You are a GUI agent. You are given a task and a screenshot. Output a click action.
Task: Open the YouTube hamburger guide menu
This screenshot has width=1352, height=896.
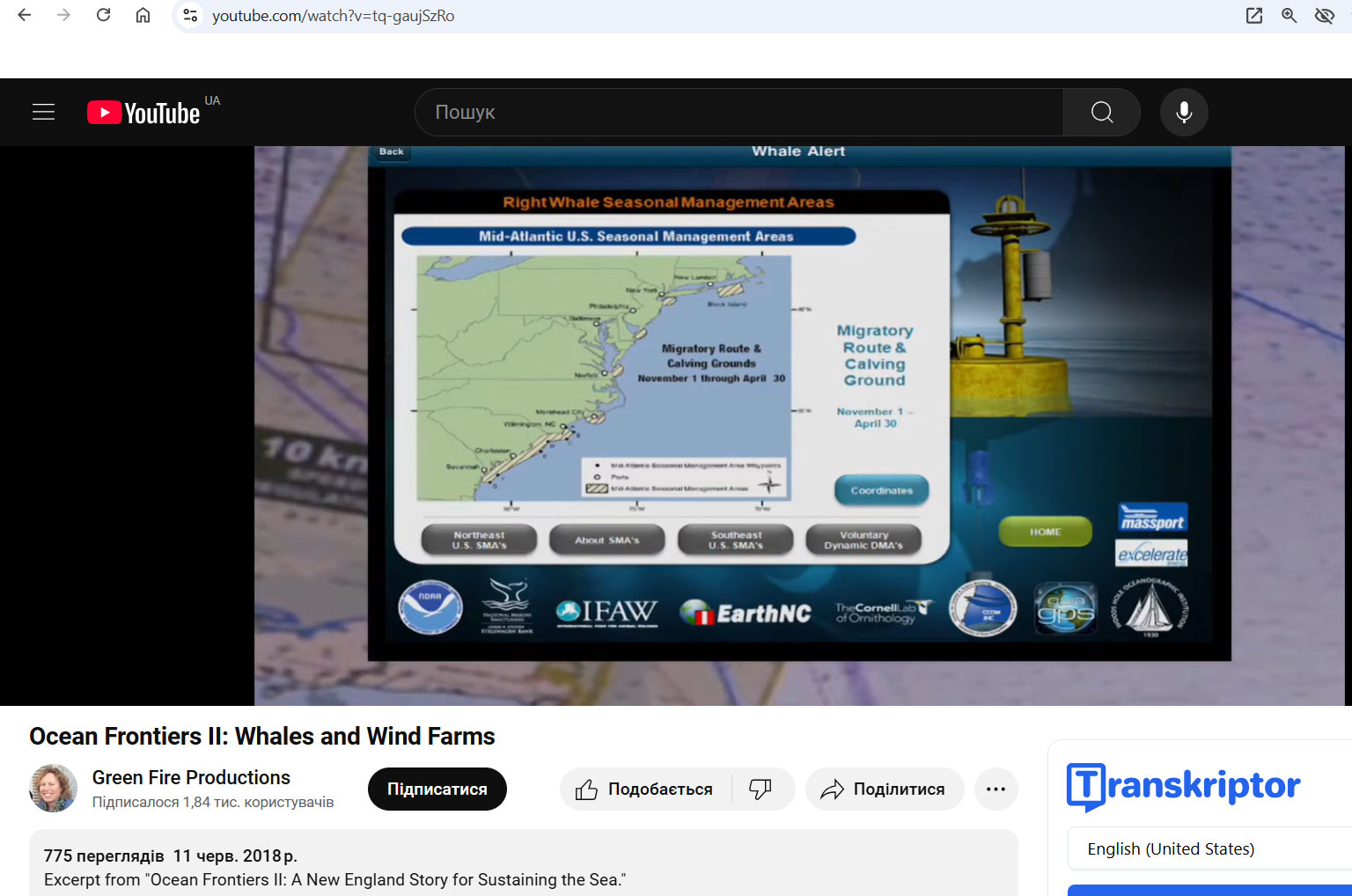tap(43, 112)
